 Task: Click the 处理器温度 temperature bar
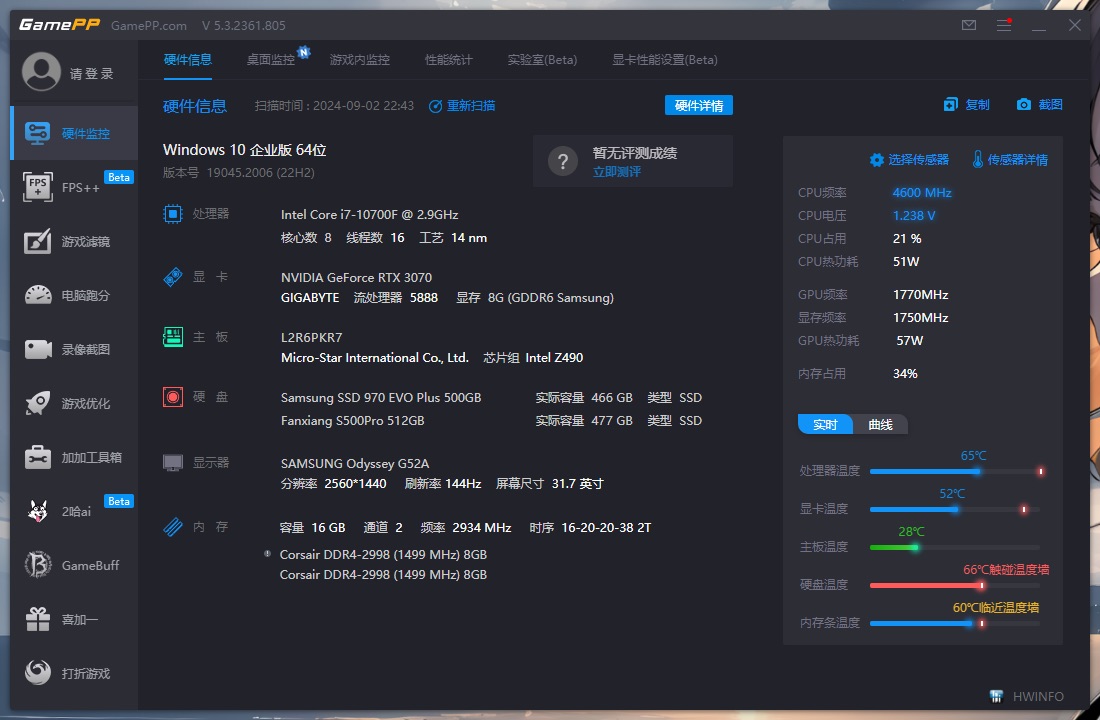[955, 472]
